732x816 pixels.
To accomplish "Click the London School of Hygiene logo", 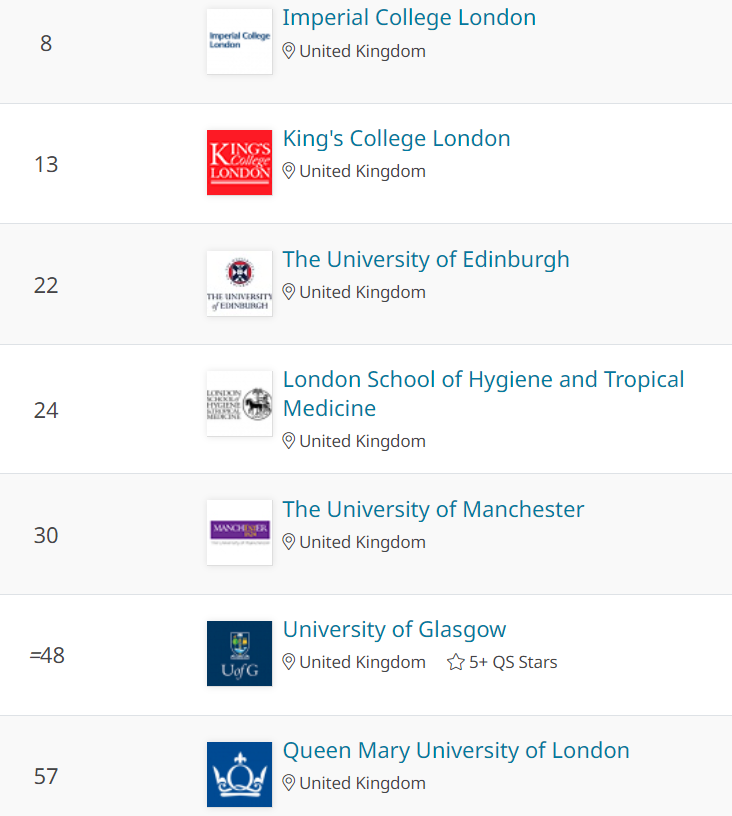I will click(x=239, y=403).
